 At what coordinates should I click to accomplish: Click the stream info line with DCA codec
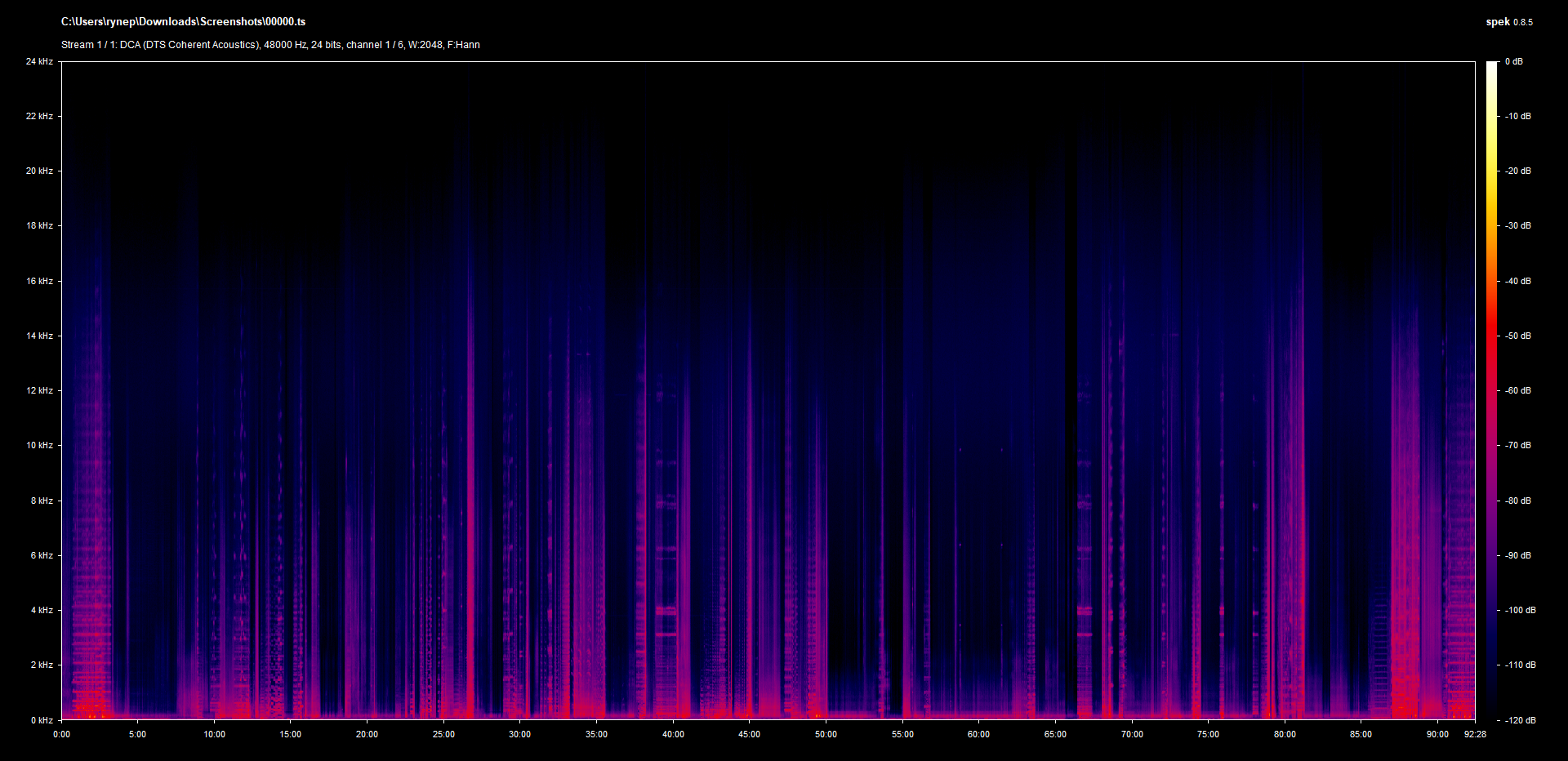[270, 45]
